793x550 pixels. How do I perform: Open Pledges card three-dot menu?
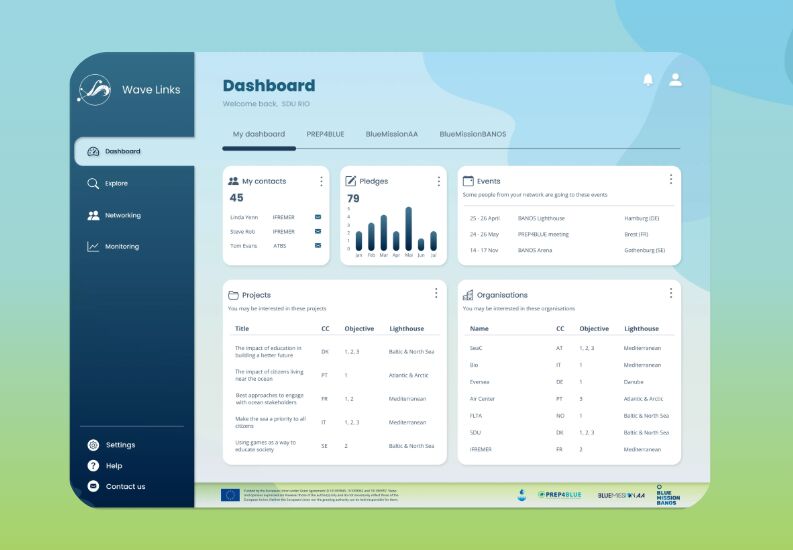(x=438, y=181)
